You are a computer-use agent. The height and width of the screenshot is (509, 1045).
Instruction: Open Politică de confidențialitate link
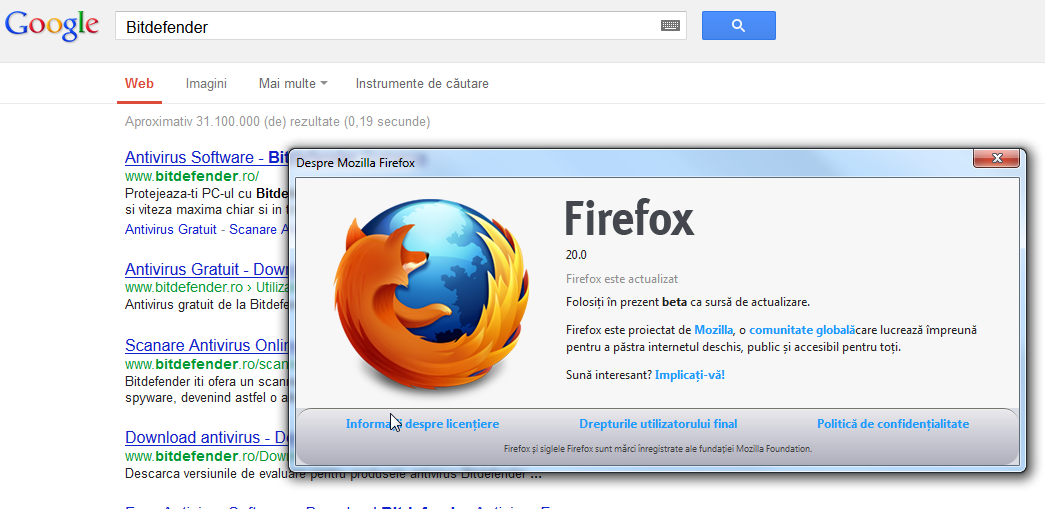click(893, 424)
